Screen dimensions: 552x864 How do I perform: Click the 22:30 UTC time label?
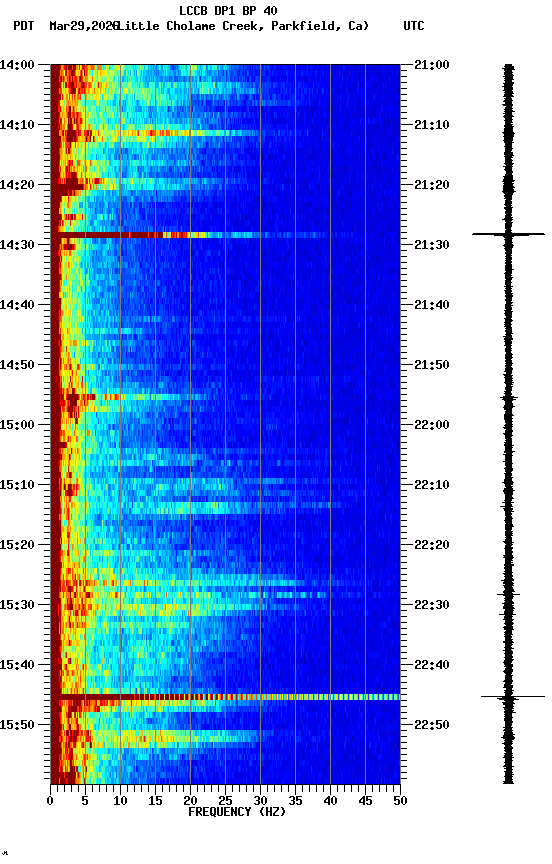pyautogui.click(x=432, y=606)
